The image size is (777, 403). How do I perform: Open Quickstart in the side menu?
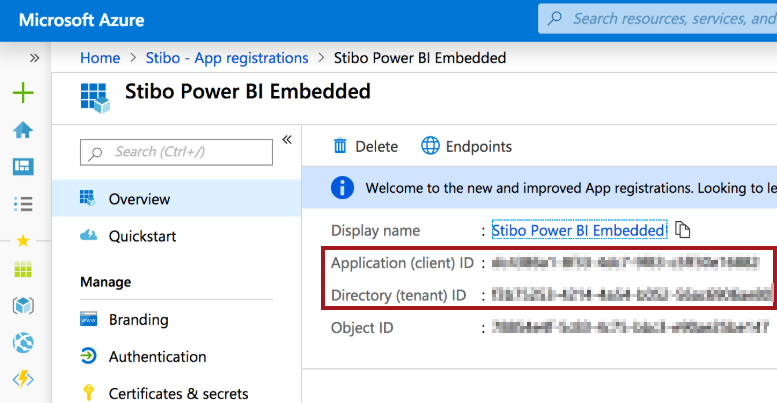(x=142, y=236)
